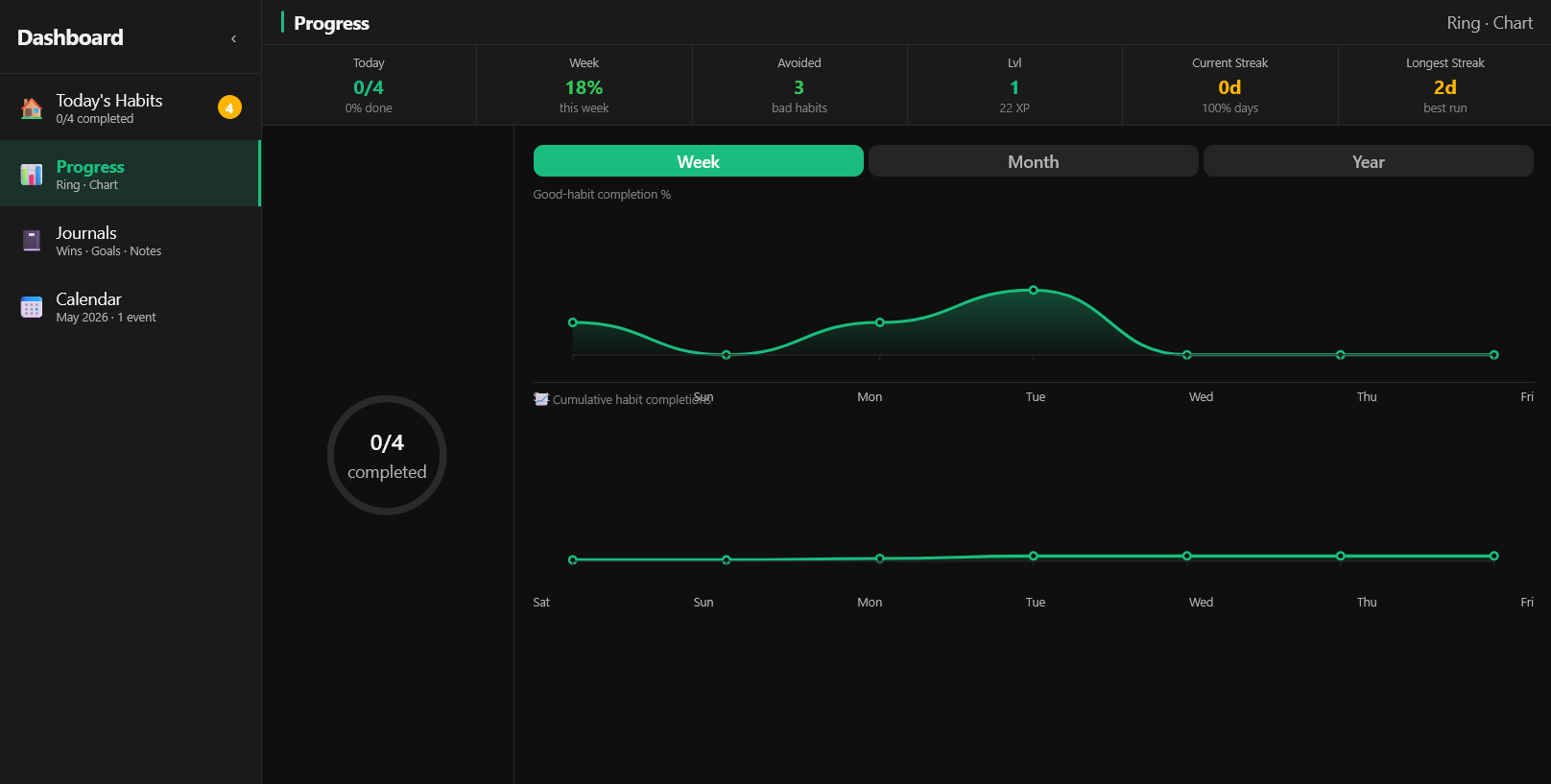The image size is (1551, 784).
Task: Open the Calendar section
Action: (x=131, y=306)
